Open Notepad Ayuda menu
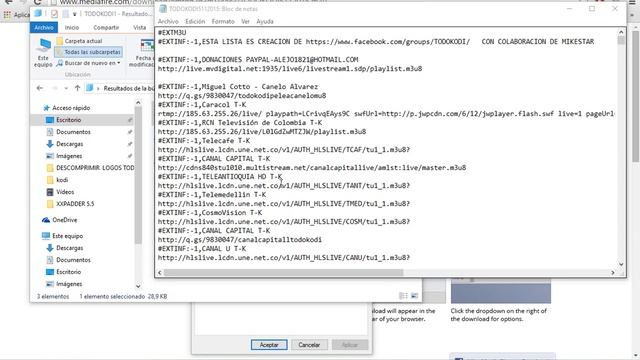 tap(264, 21)
